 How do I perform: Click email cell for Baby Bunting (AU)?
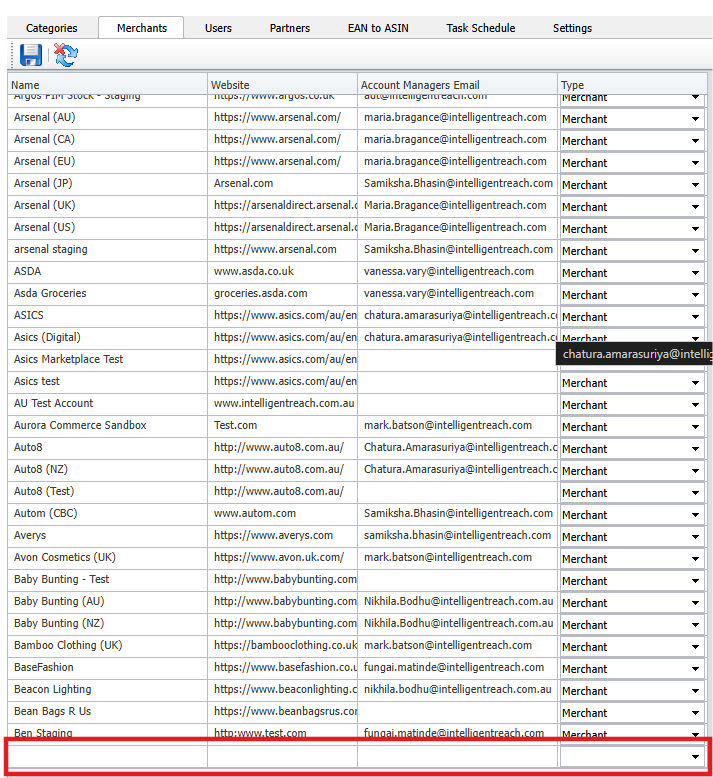coord(457,601)
